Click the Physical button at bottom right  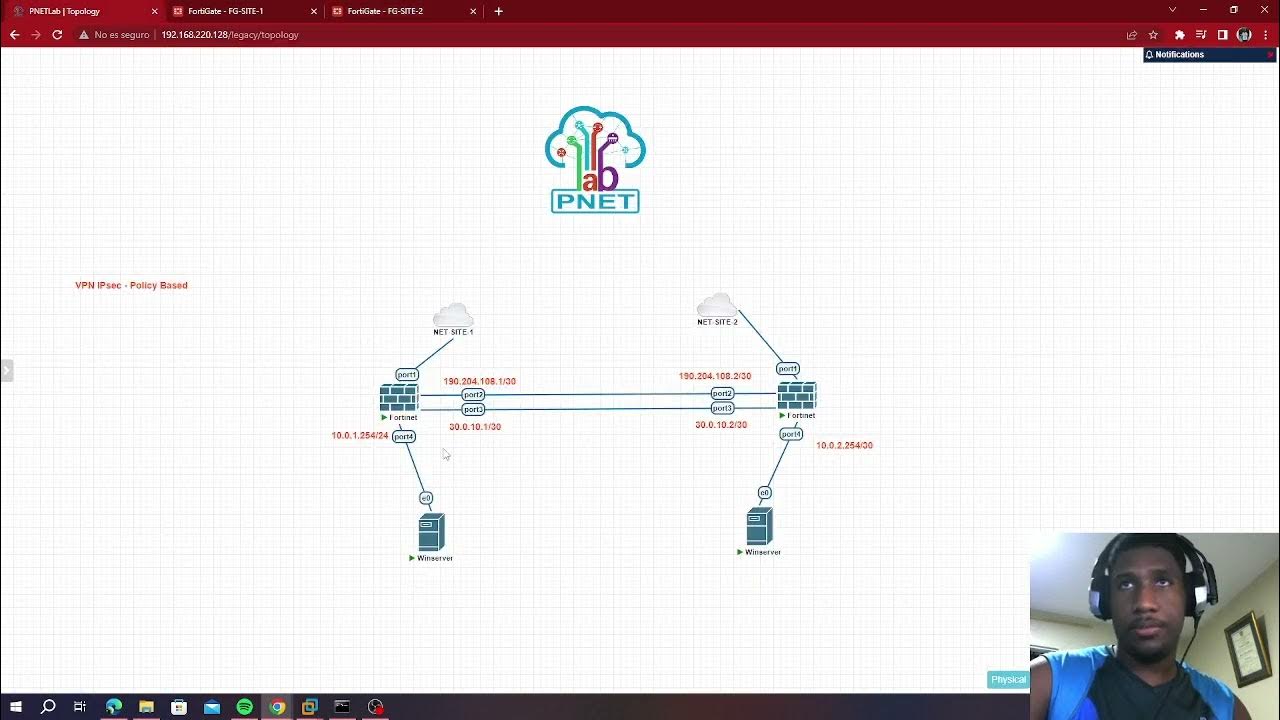click(1008, 679)
